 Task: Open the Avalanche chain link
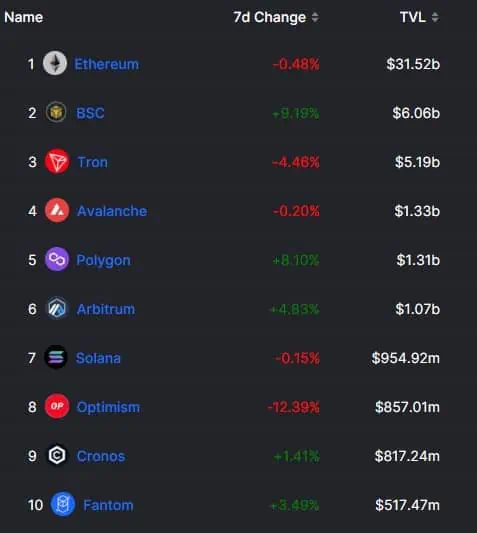[x=112, y=211]
